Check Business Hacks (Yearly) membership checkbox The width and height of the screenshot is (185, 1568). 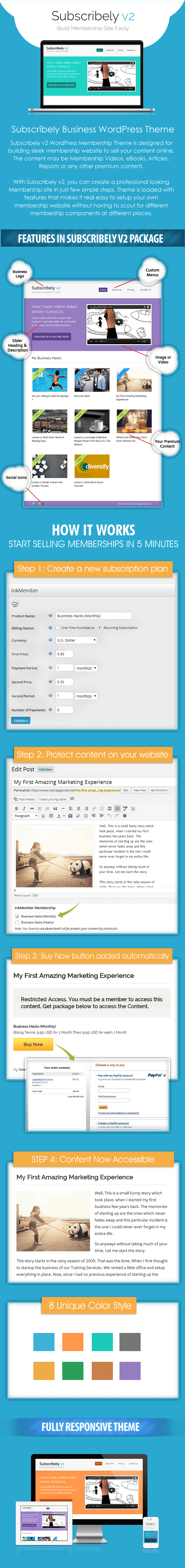[x=17, y=922]
